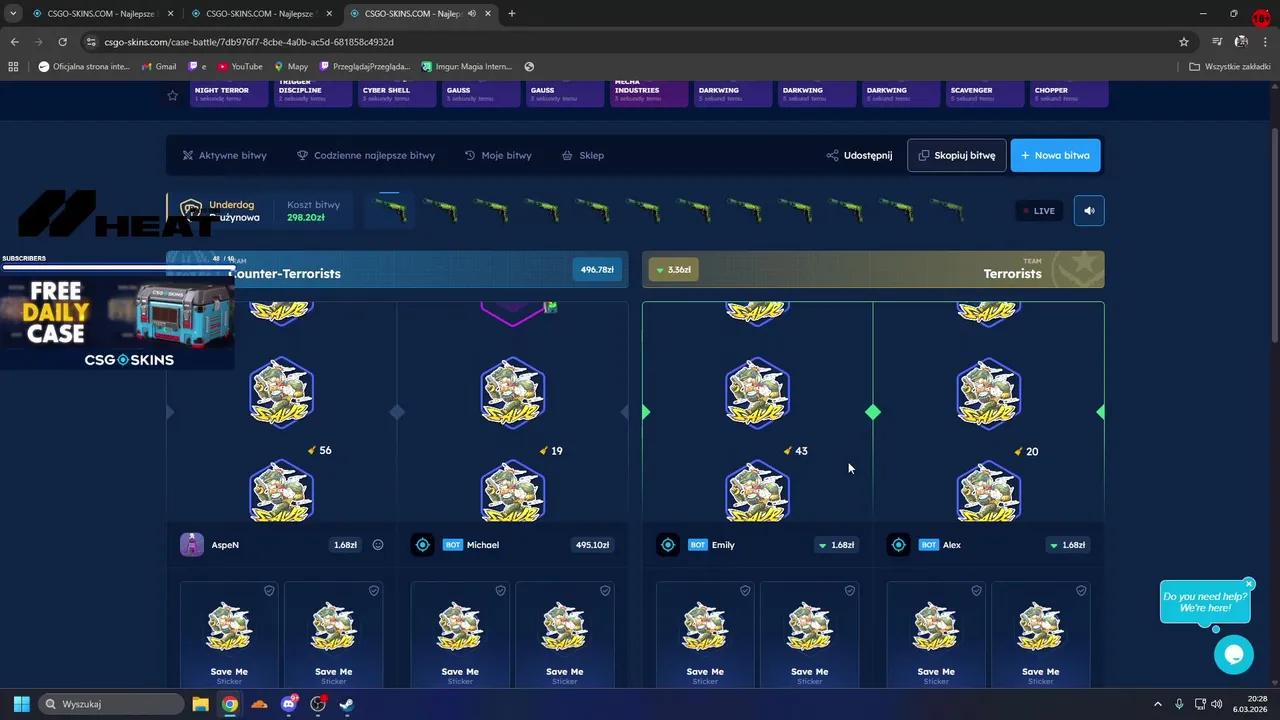This screenshot has height=720, width=1280.
Task: Switch to Moje bitwy tab
Action: coord(498,156)
